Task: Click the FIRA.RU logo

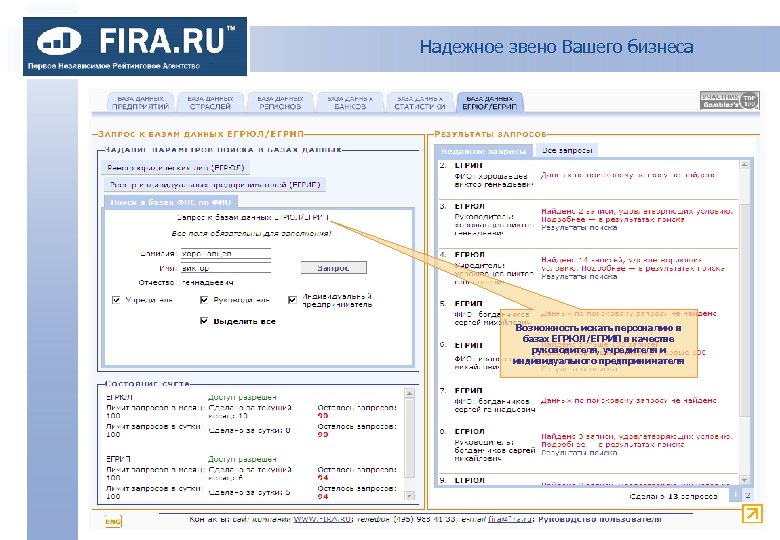Action: click(135, 46)
